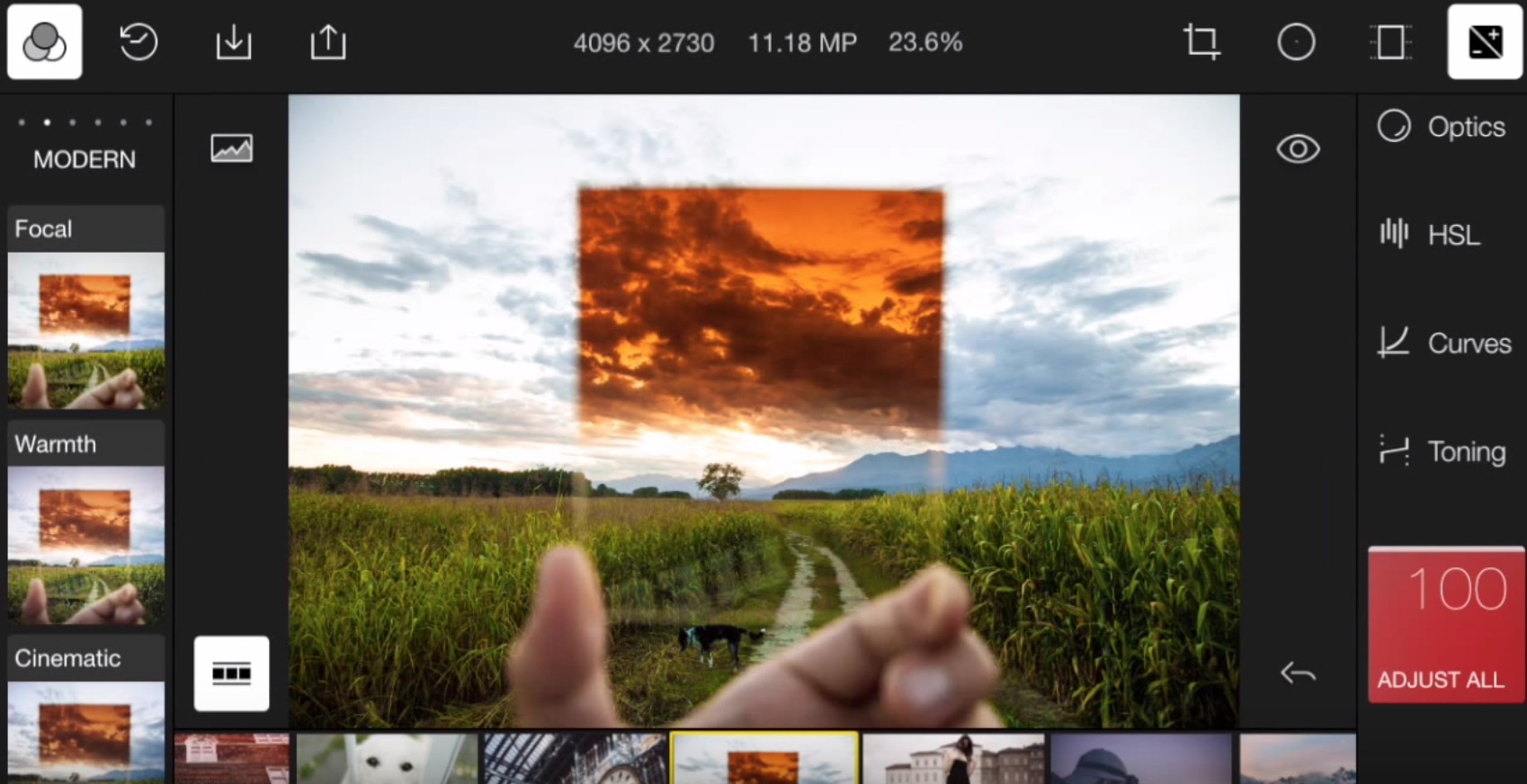This screenshot has height=784, width=1527.
Task: Select the white dog filmstrip photo
Action: tap(388, 759)
